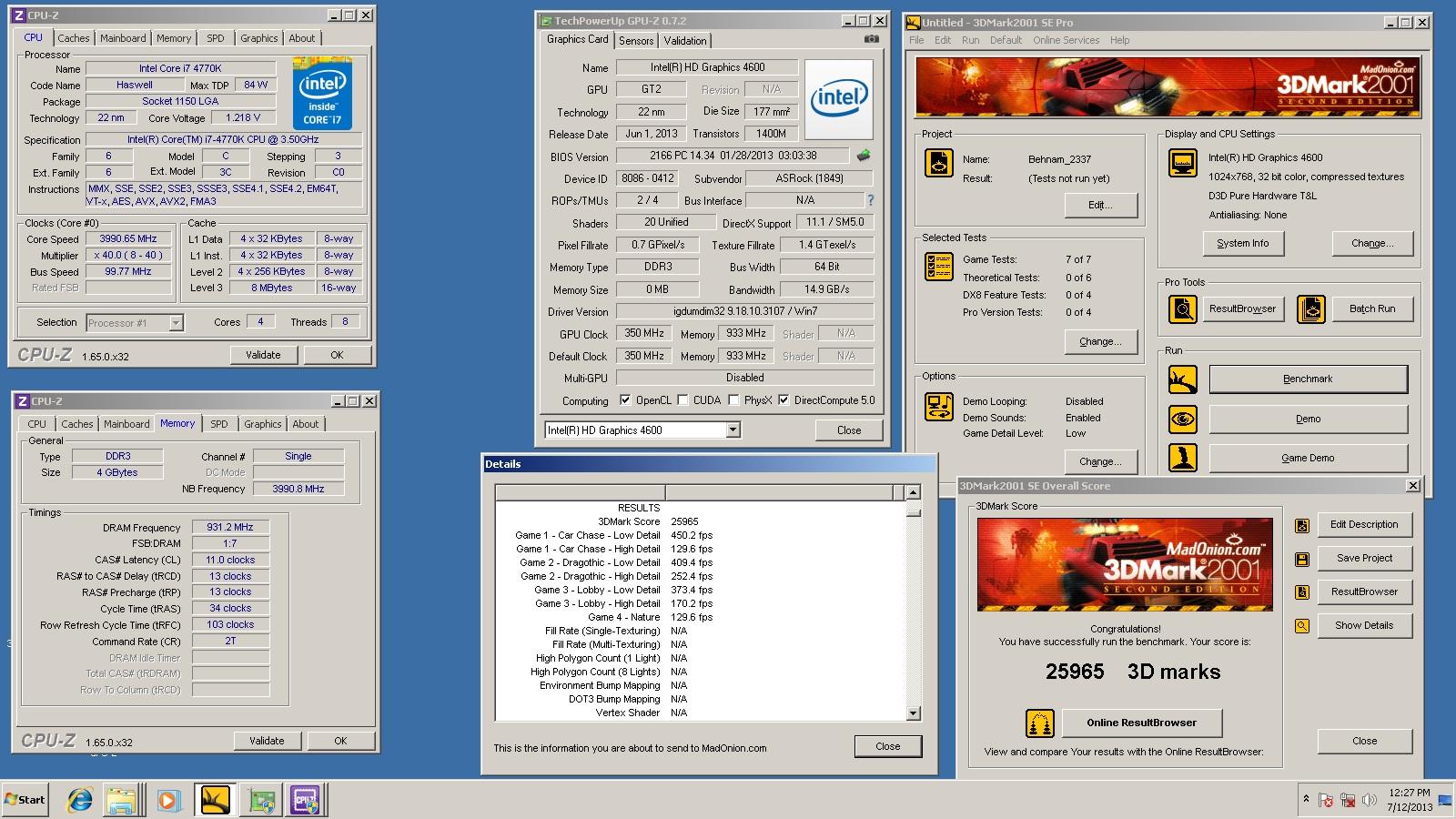
Task: Show hidden system tray icons
Action: [x=1306, y=799]
